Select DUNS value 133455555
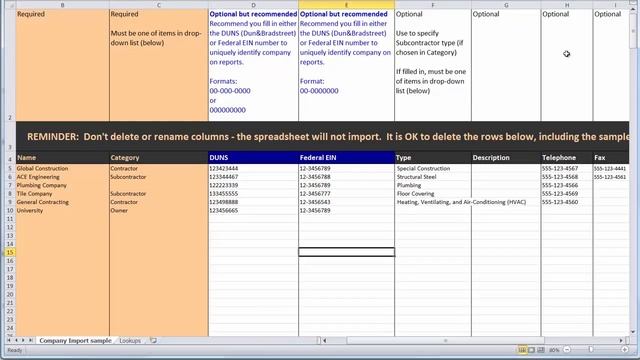The height and width of the screenshot is (360, 640). click(253, 193)
